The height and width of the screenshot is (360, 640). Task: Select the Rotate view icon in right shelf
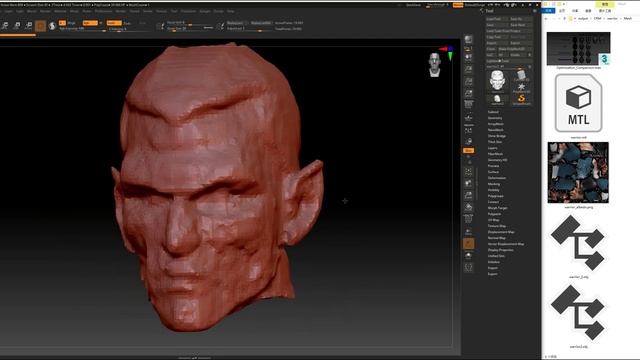coord(468,207)
